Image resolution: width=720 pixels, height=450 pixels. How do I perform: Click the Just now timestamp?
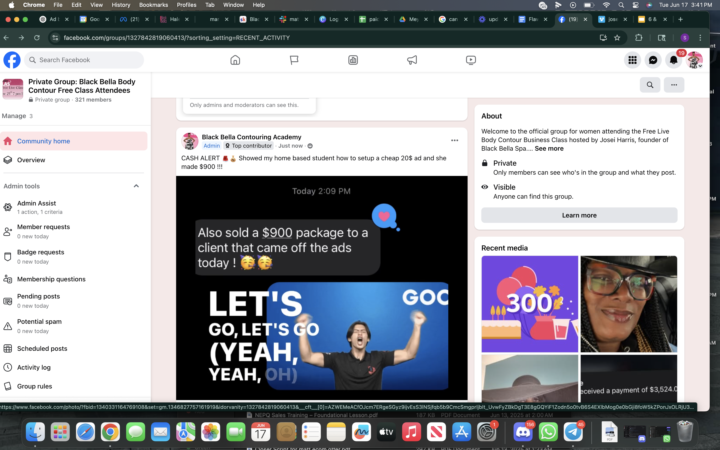click(290, 146)
